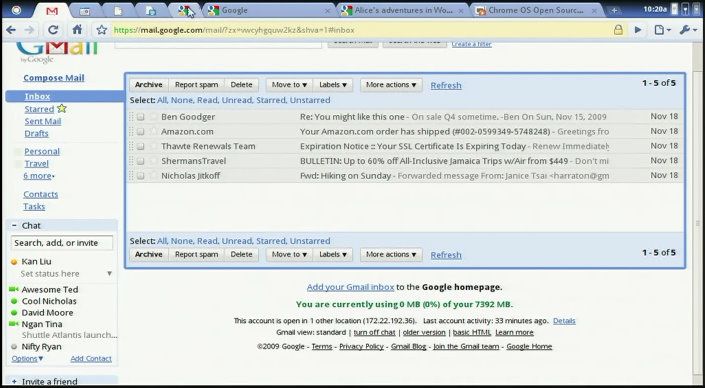Open the bottom toolbar Move to dropdown
Image resolution: width=705 pixels, height=388 pixels.
click(x=289, y=254)
